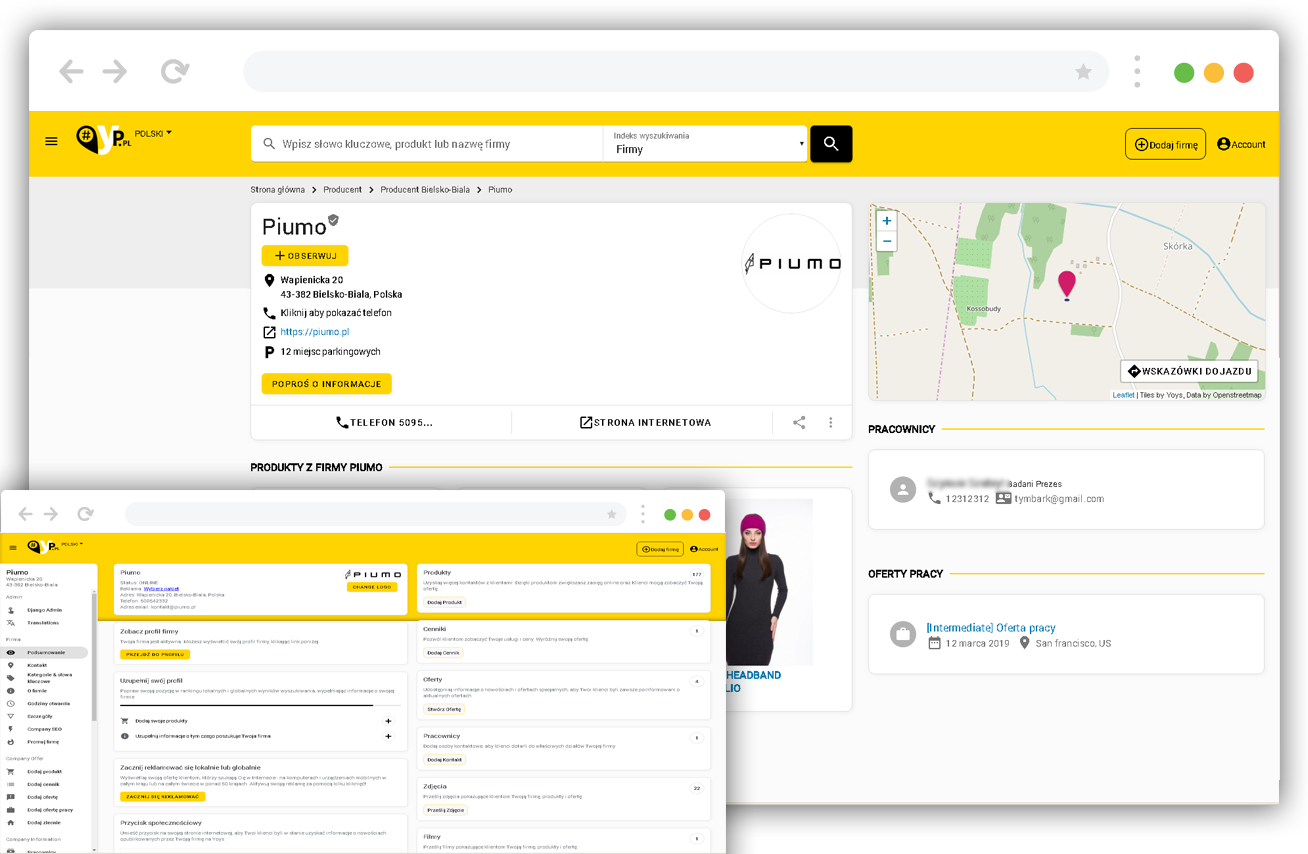Click Prześlij Zdjęcie button in dashboard
Image resolution: width=1308 pixels, height=854 pixels.
point(444,810)
